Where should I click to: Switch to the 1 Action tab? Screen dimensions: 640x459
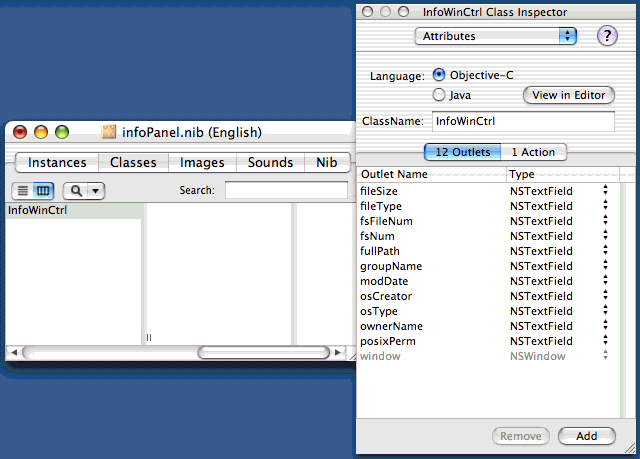(533, 152)
